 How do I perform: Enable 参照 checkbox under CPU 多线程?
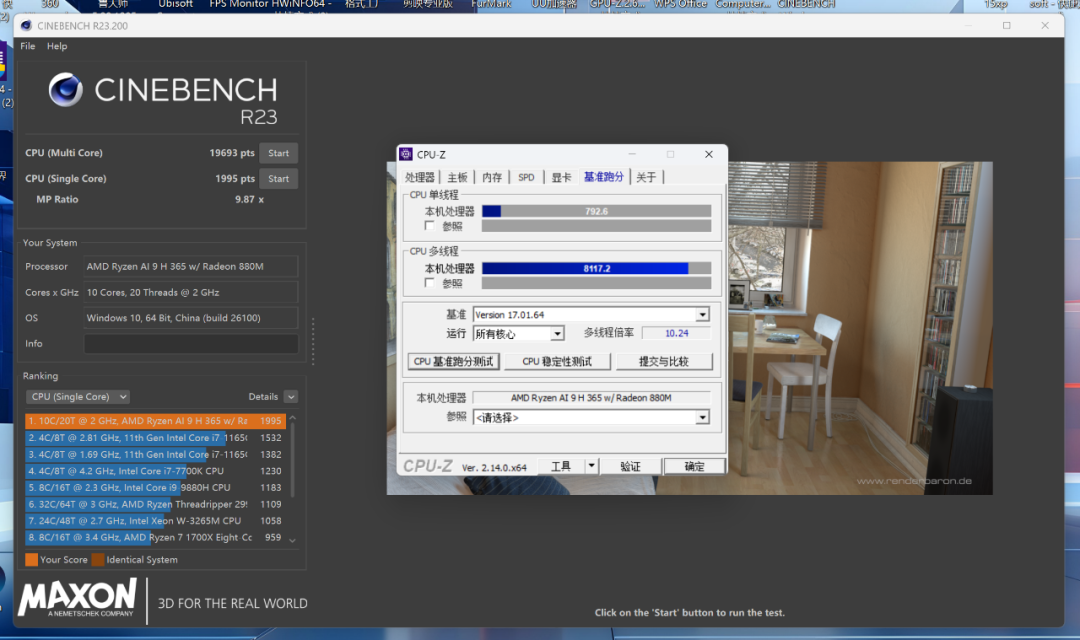click(429, 283)
